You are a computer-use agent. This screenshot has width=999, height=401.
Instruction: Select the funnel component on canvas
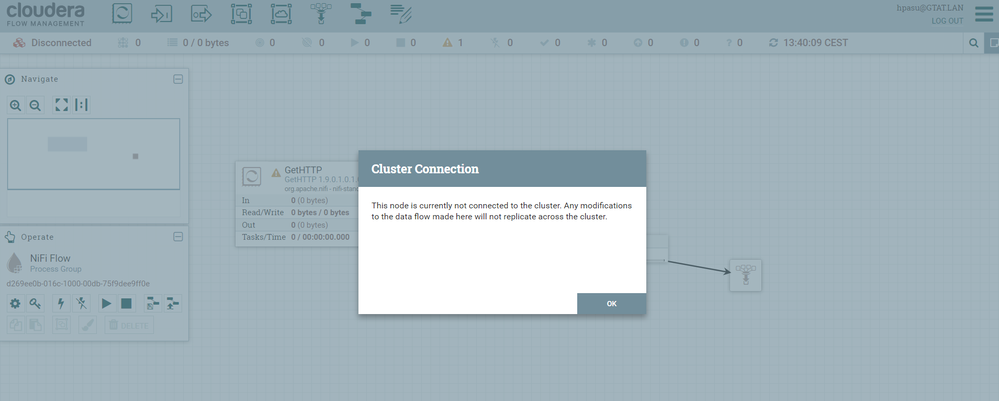pyautogui.click(x=745, y=275)
